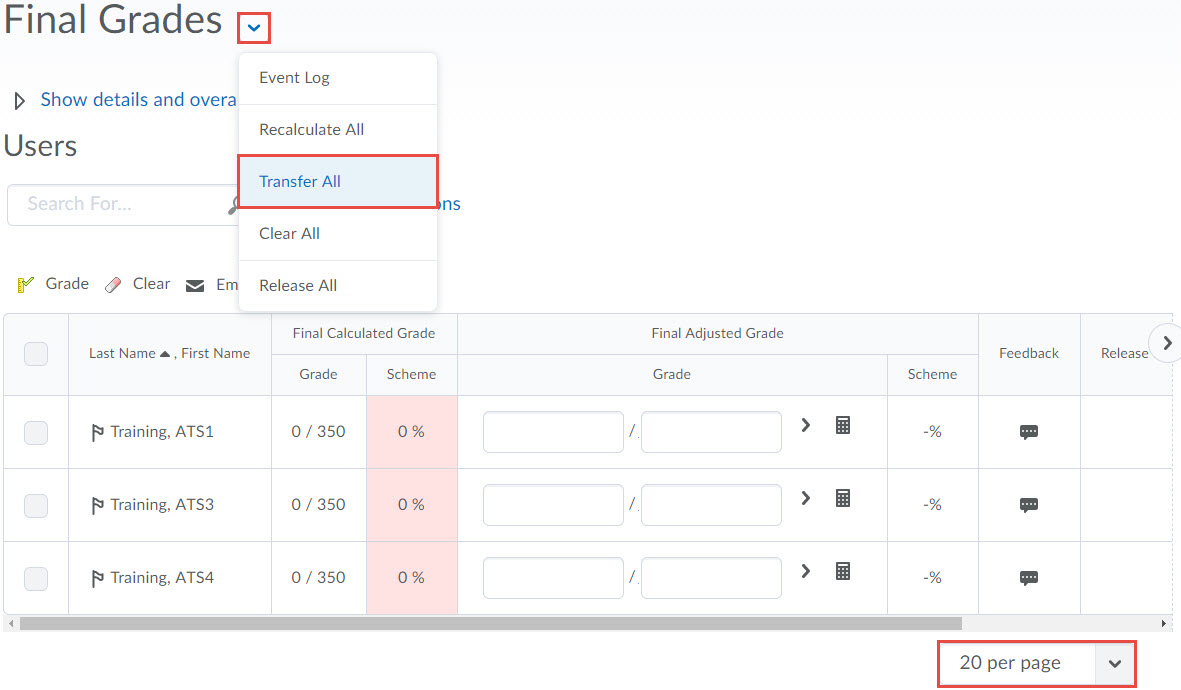Choose Recalculate All menu option
Image resolution: width=1181 pixels, height=690 pixels.
(x=311, y=130)
